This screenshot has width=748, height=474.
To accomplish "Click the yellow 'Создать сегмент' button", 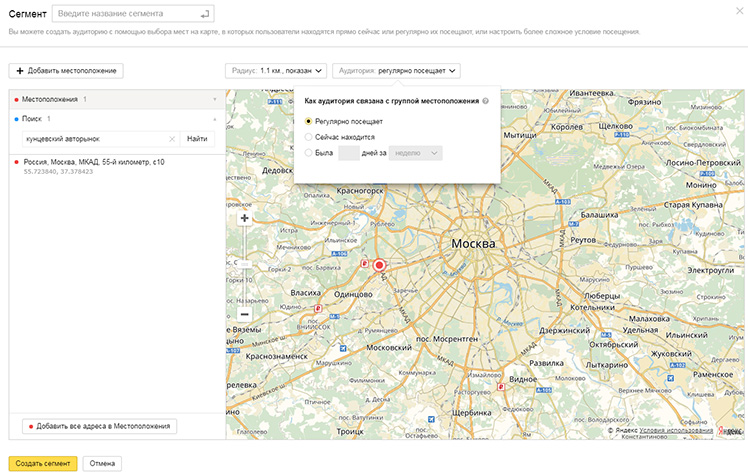I will click(x=43, y=464).
